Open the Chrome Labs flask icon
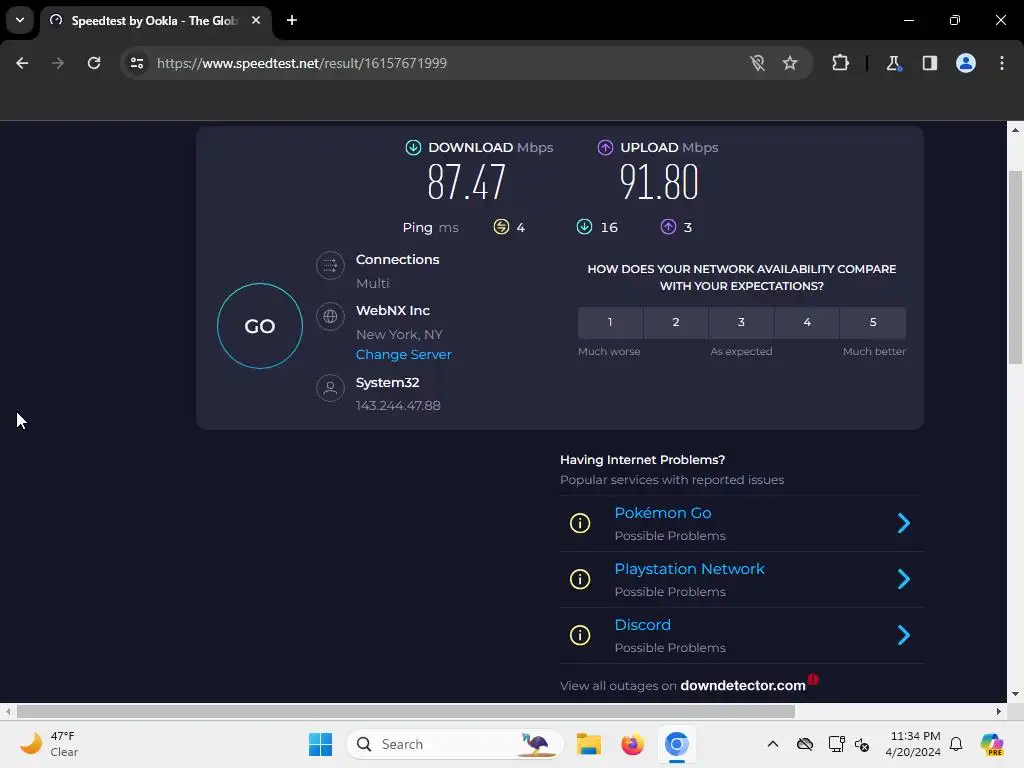Image resolution: width=1024 pixels, height=768 pixels. tap(893, 63)
